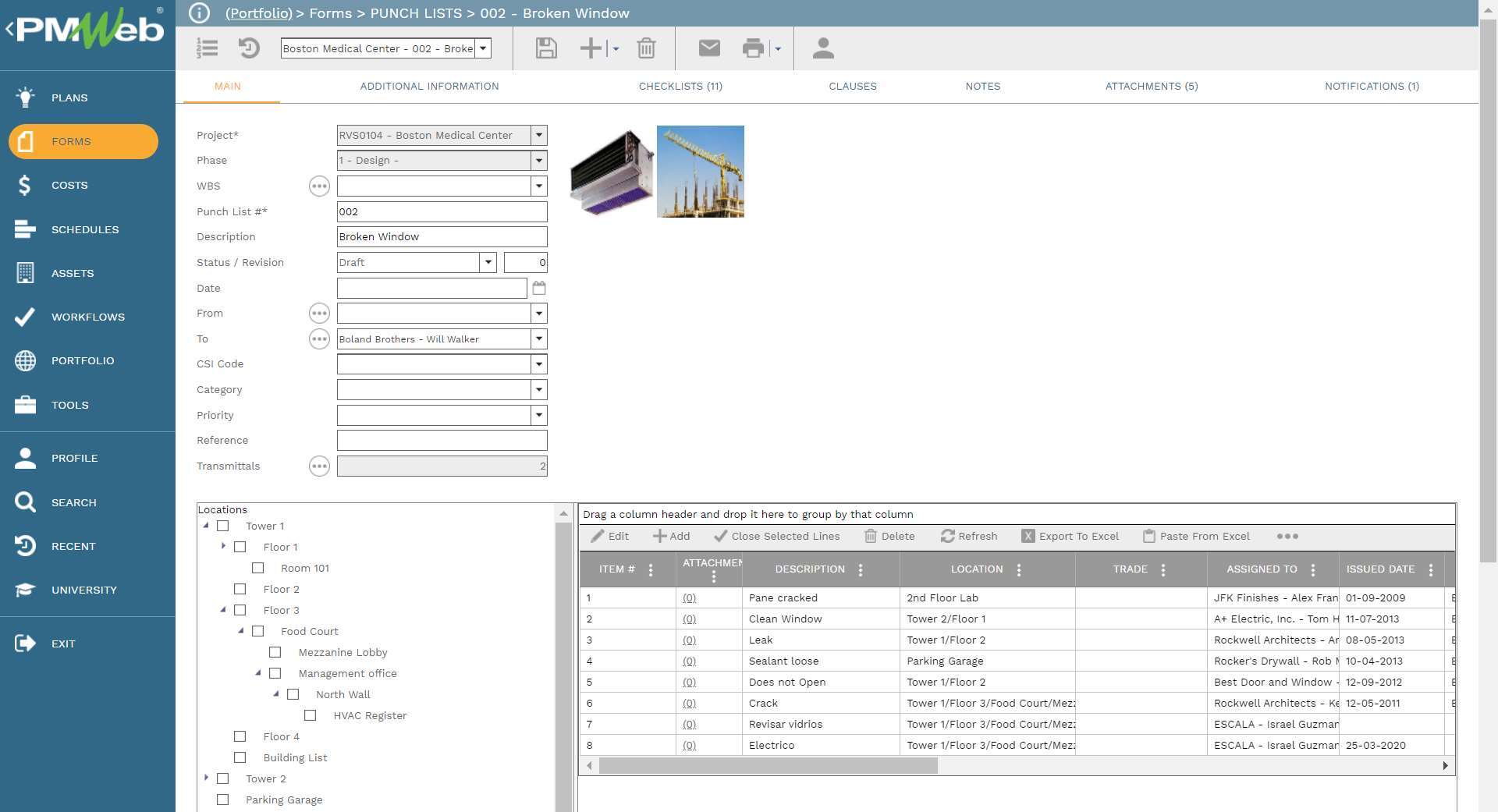Screen dimensions: 1498x812
Task: Open the Priority dropdown
Action: tap(539, 415)
